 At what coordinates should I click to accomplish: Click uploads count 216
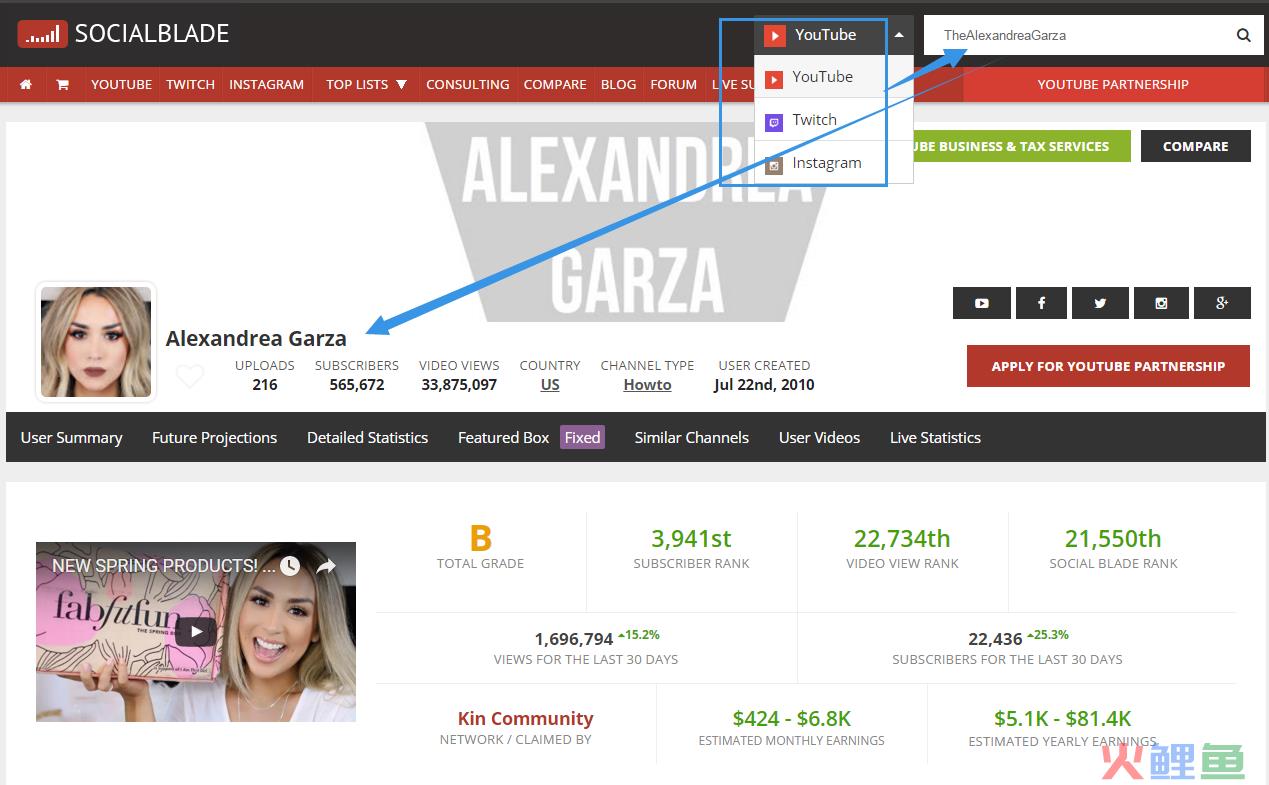[x=265, y=384]
